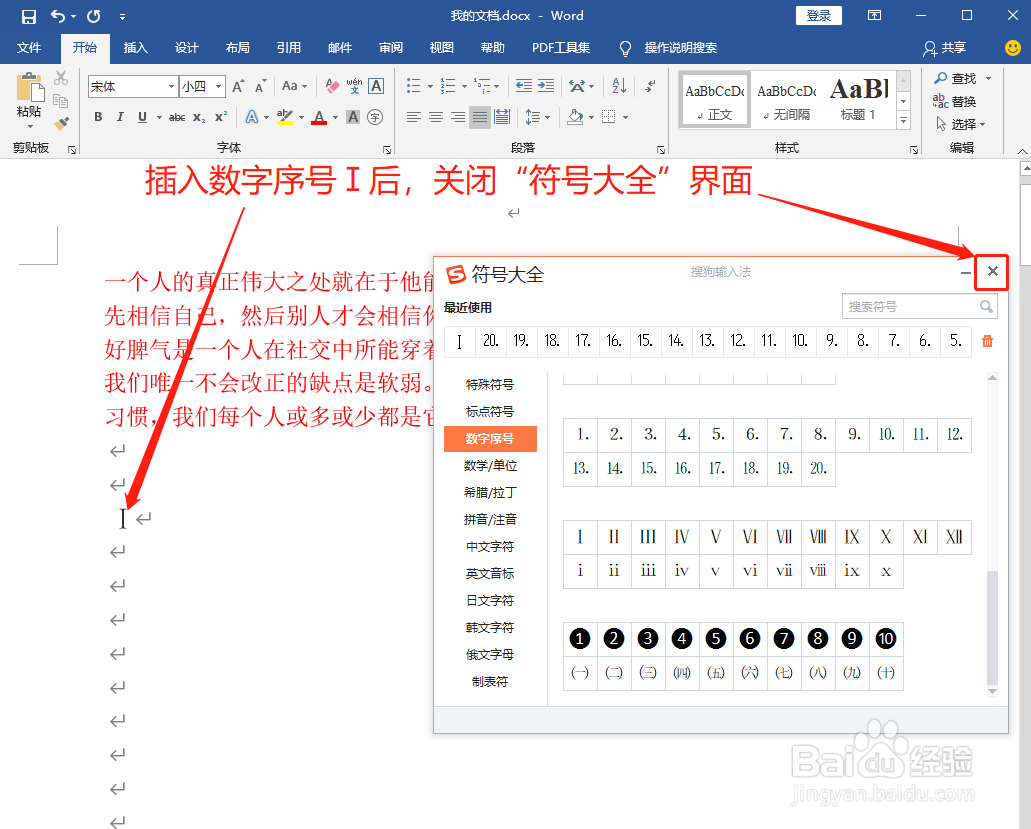Viewport: 1031px width, 829px height.
Task: Click the 登录 button
Action: coord(818,15)
